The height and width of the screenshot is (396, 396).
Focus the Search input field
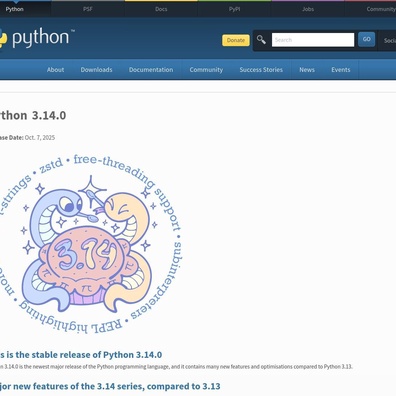coord(313,40)
